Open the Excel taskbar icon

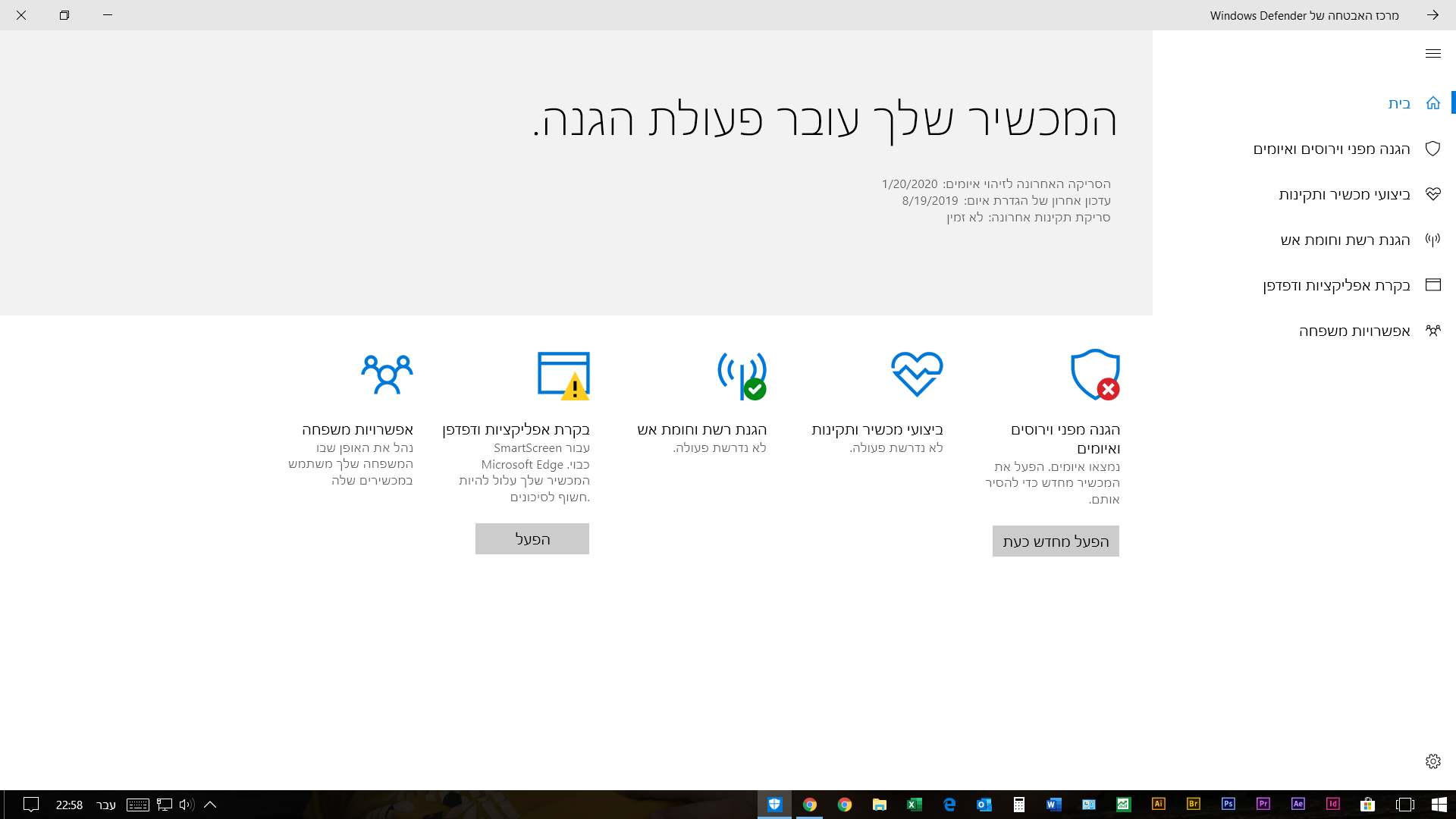click(x=915, y=805)
